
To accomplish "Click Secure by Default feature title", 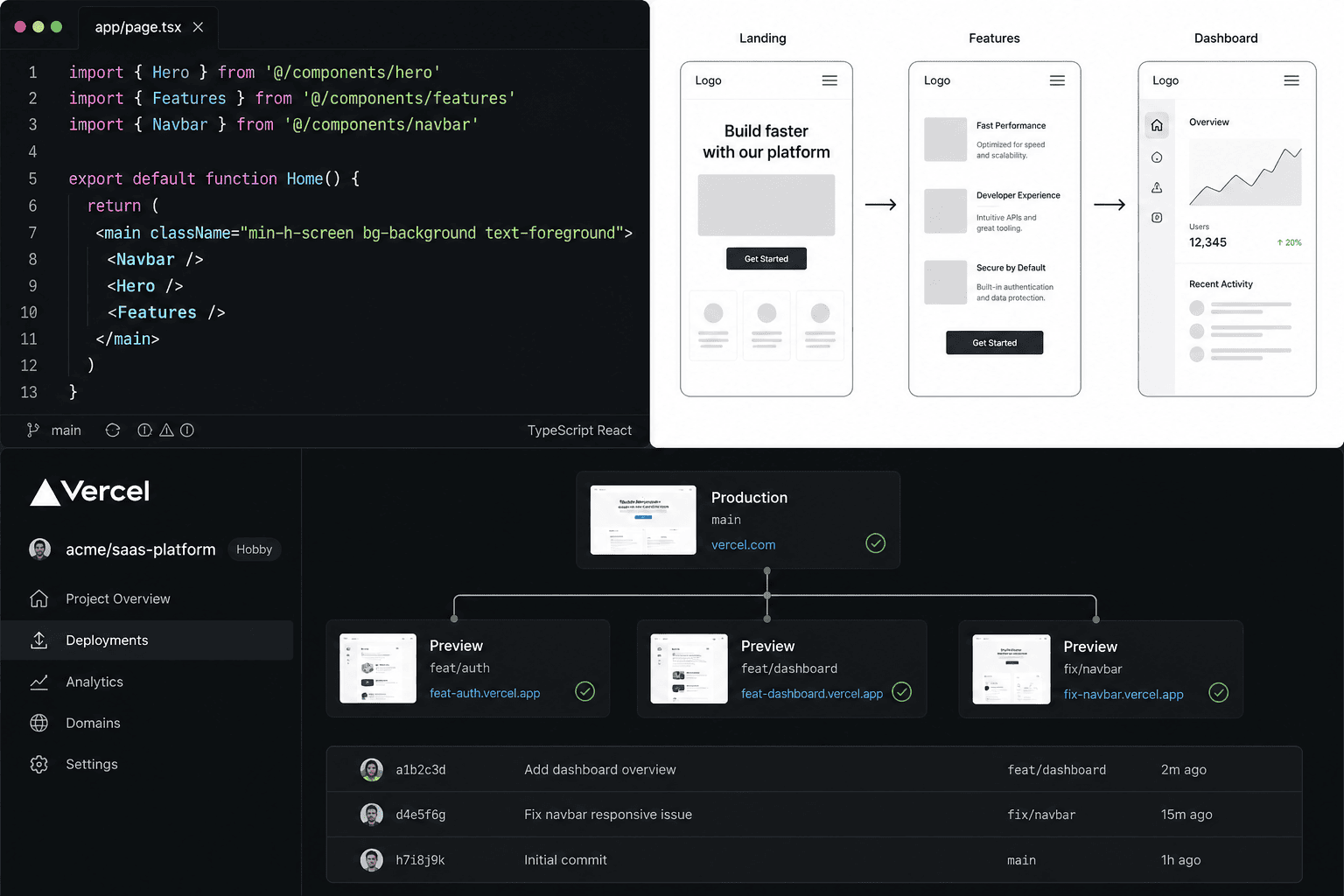I will (1011, 268).
